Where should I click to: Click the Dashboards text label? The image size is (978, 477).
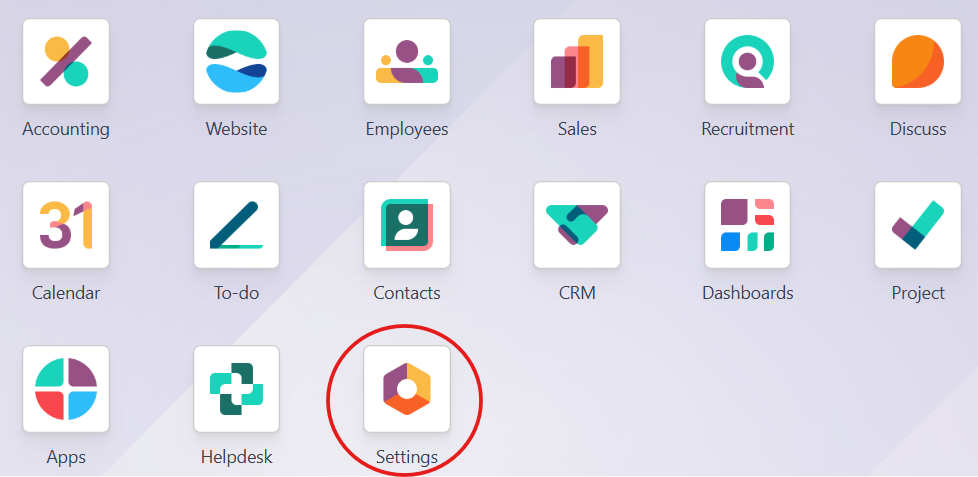[x=747, y=293]
